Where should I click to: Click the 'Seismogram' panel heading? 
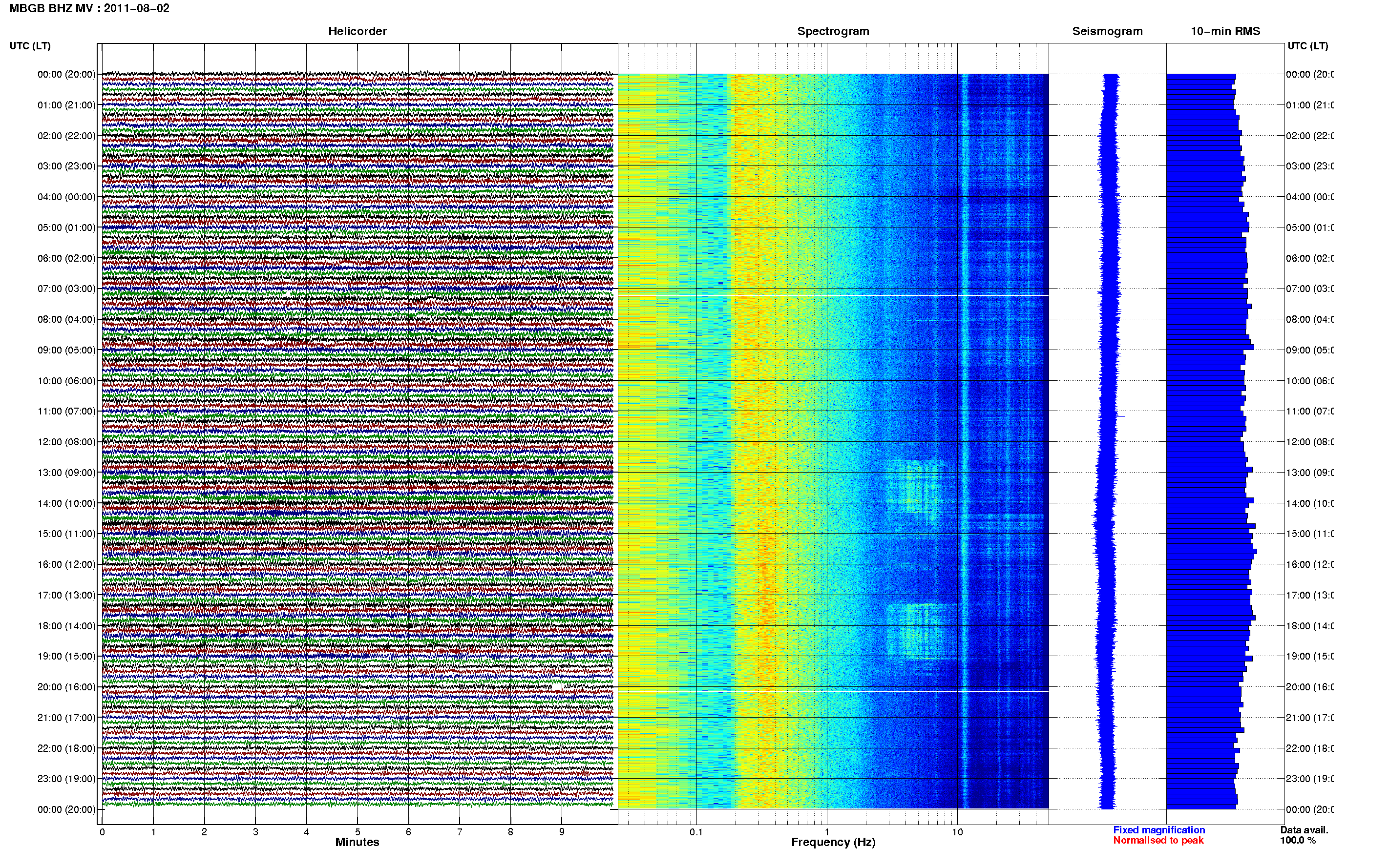point(1107,31)
